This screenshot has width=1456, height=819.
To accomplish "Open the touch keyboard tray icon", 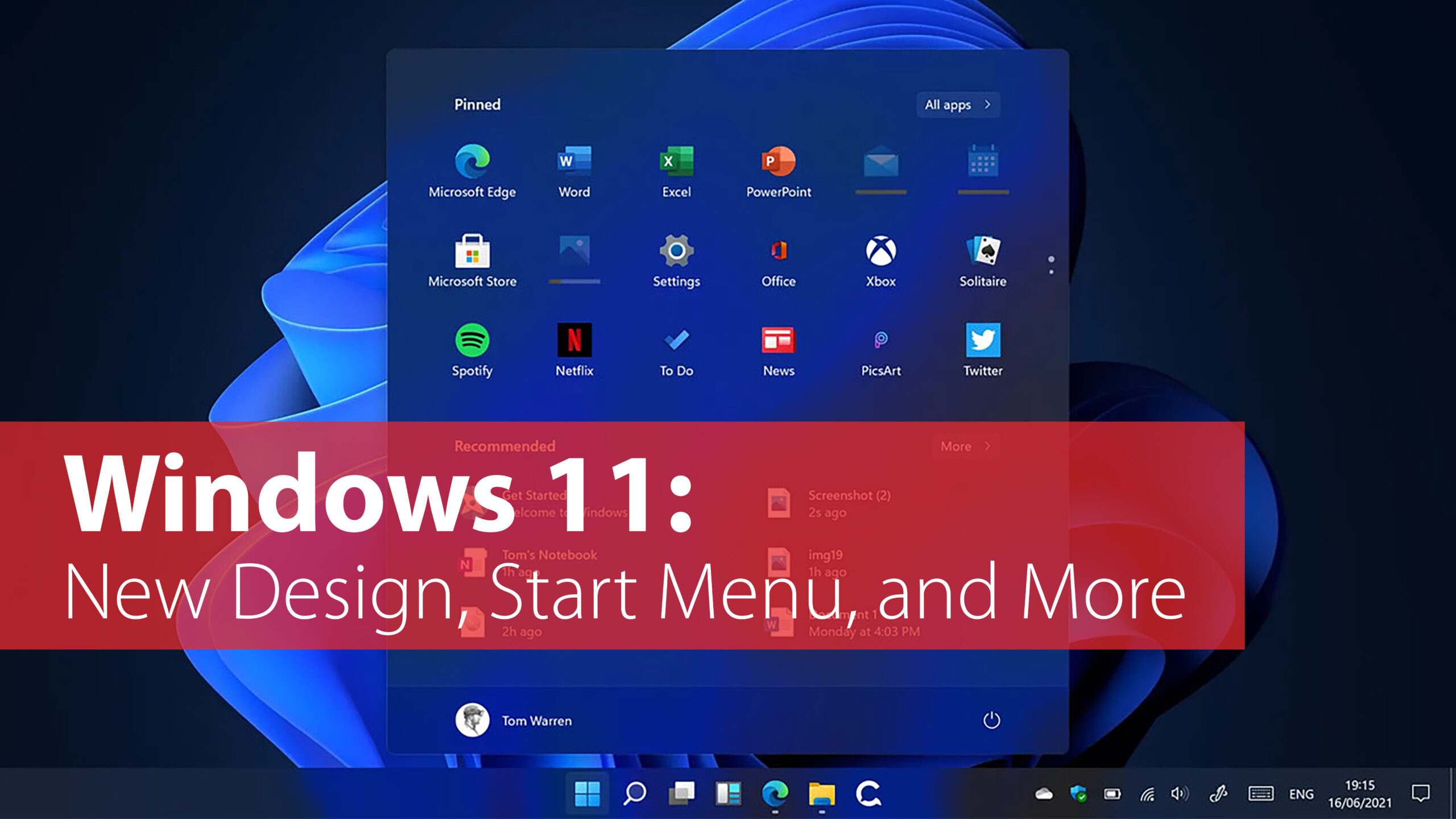I will tap(1261, 794).
